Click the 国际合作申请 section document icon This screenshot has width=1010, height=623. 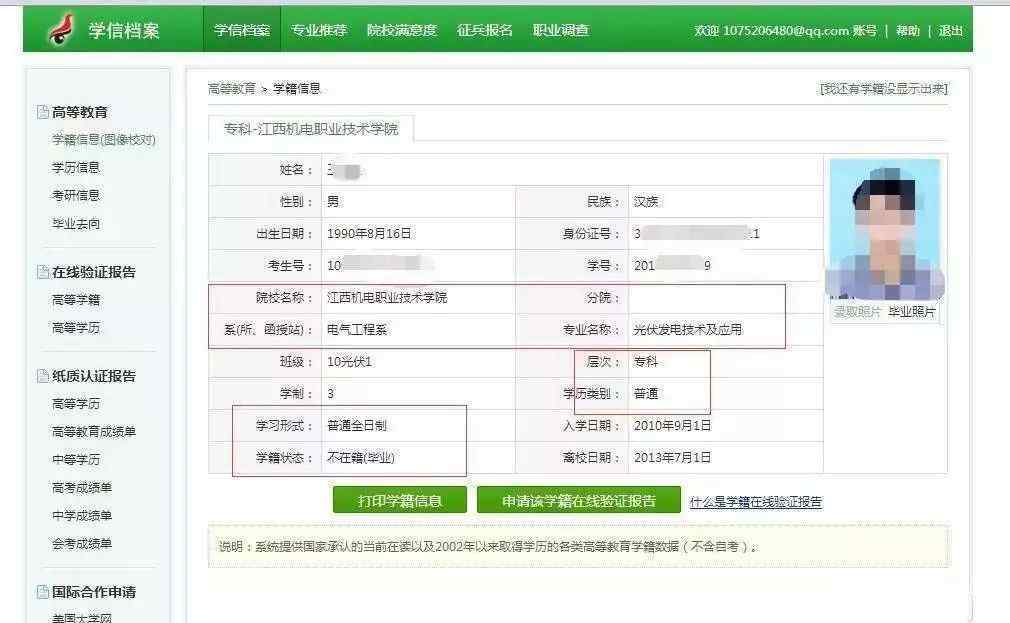(x=43, y=591)
